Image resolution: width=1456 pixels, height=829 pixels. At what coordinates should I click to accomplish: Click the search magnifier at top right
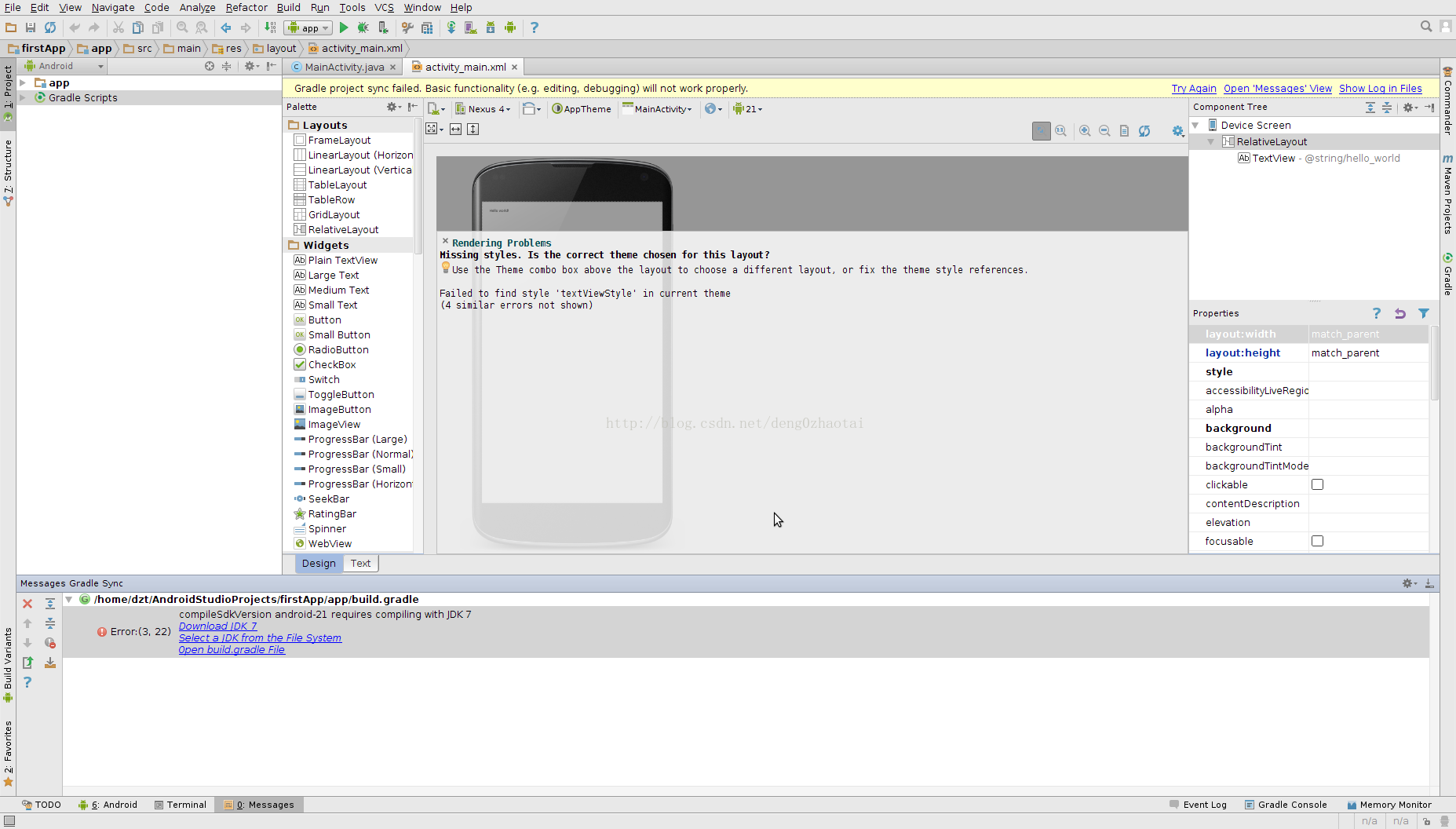1426,27
